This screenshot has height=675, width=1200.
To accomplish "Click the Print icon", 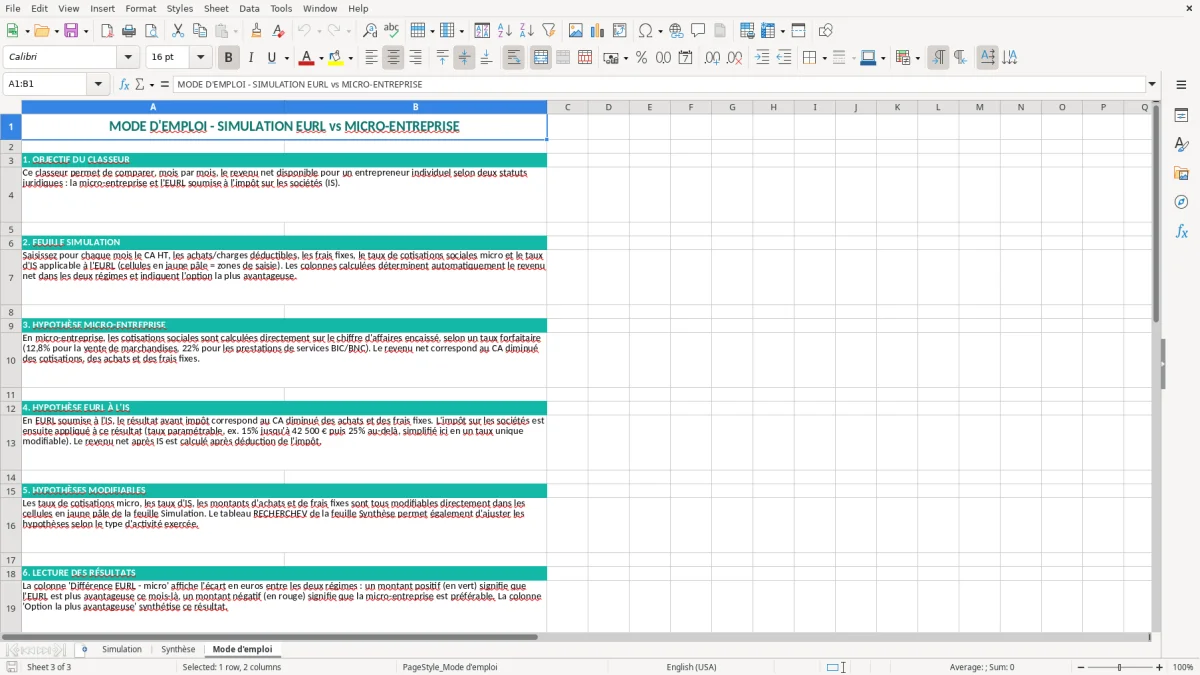I will (x=129, y=31).
